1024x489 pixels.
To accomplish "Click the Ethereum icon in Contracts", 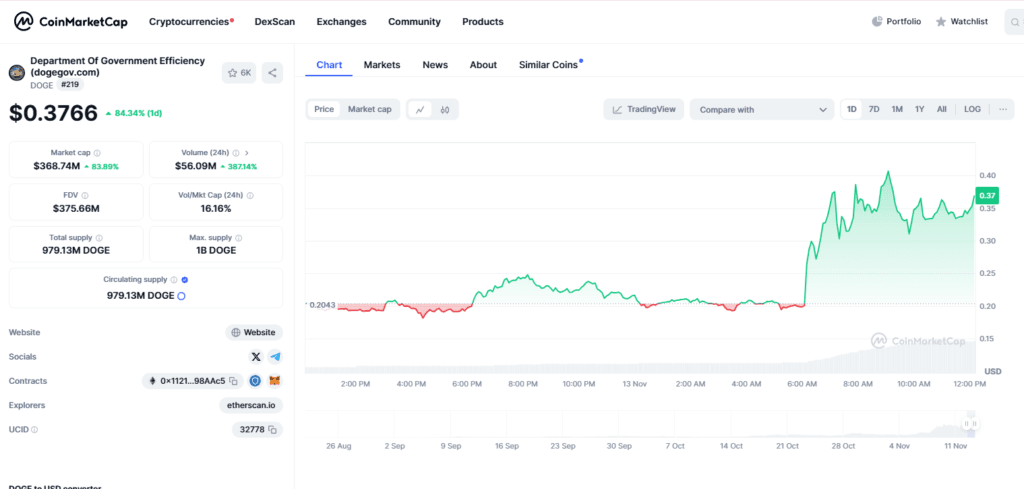I will [x=153, y=381].
